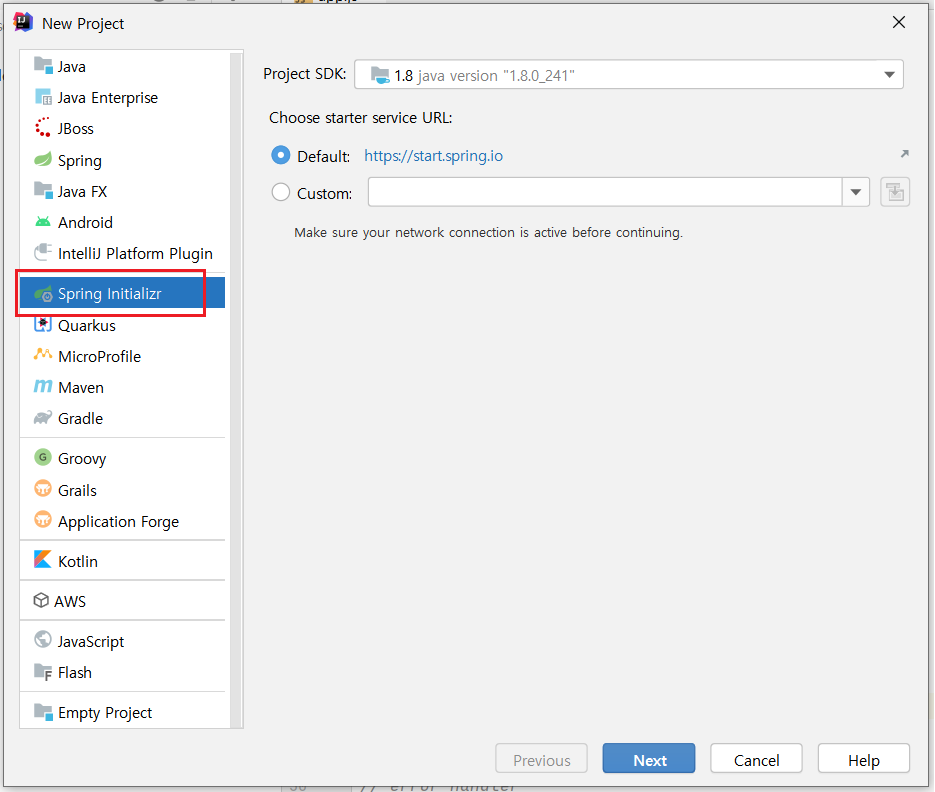
Task: Click the external link arrow icon
Action: pyautogui.click(x=905, y=154)
